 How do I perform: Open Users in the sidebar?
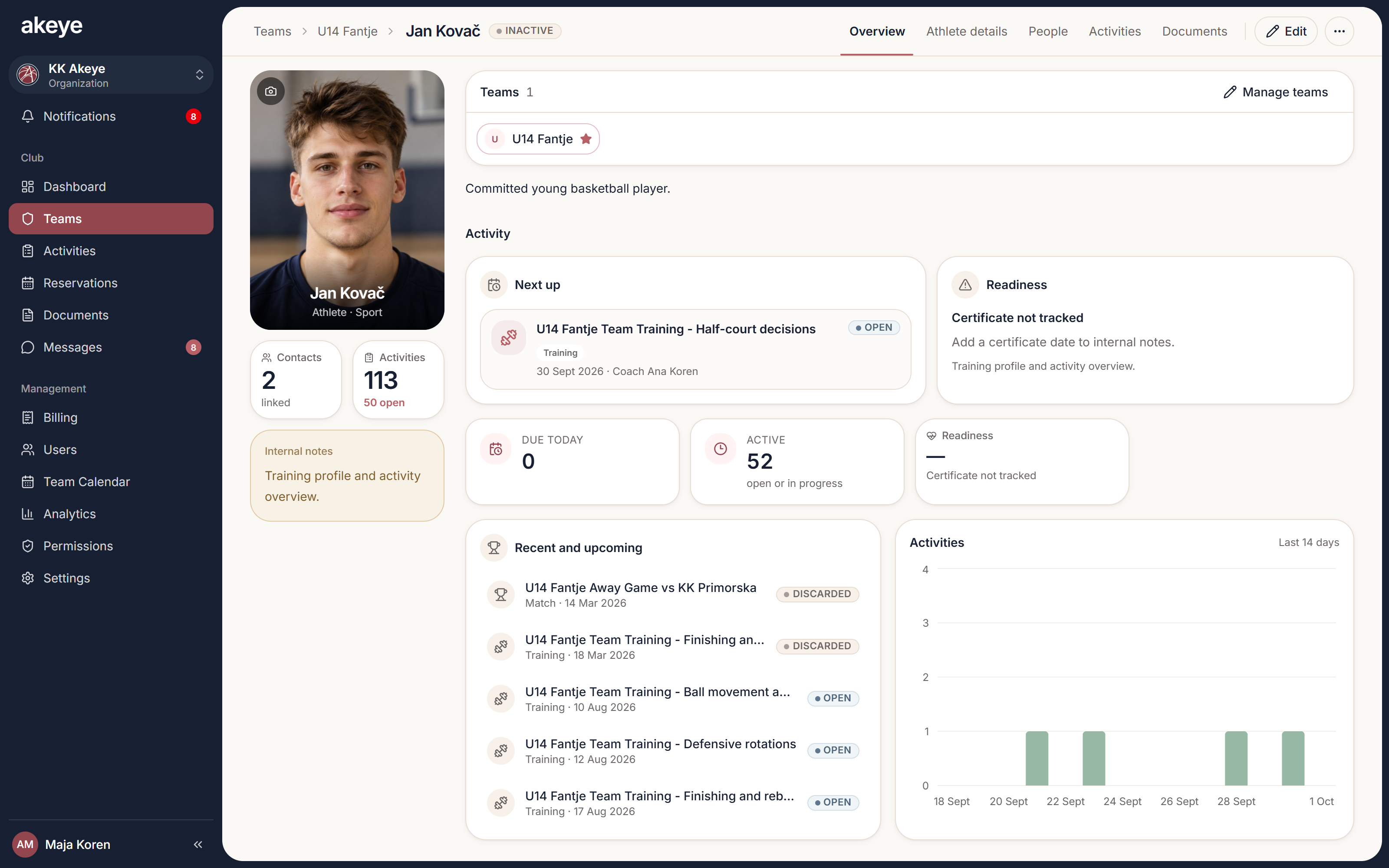tap(111, 450)
